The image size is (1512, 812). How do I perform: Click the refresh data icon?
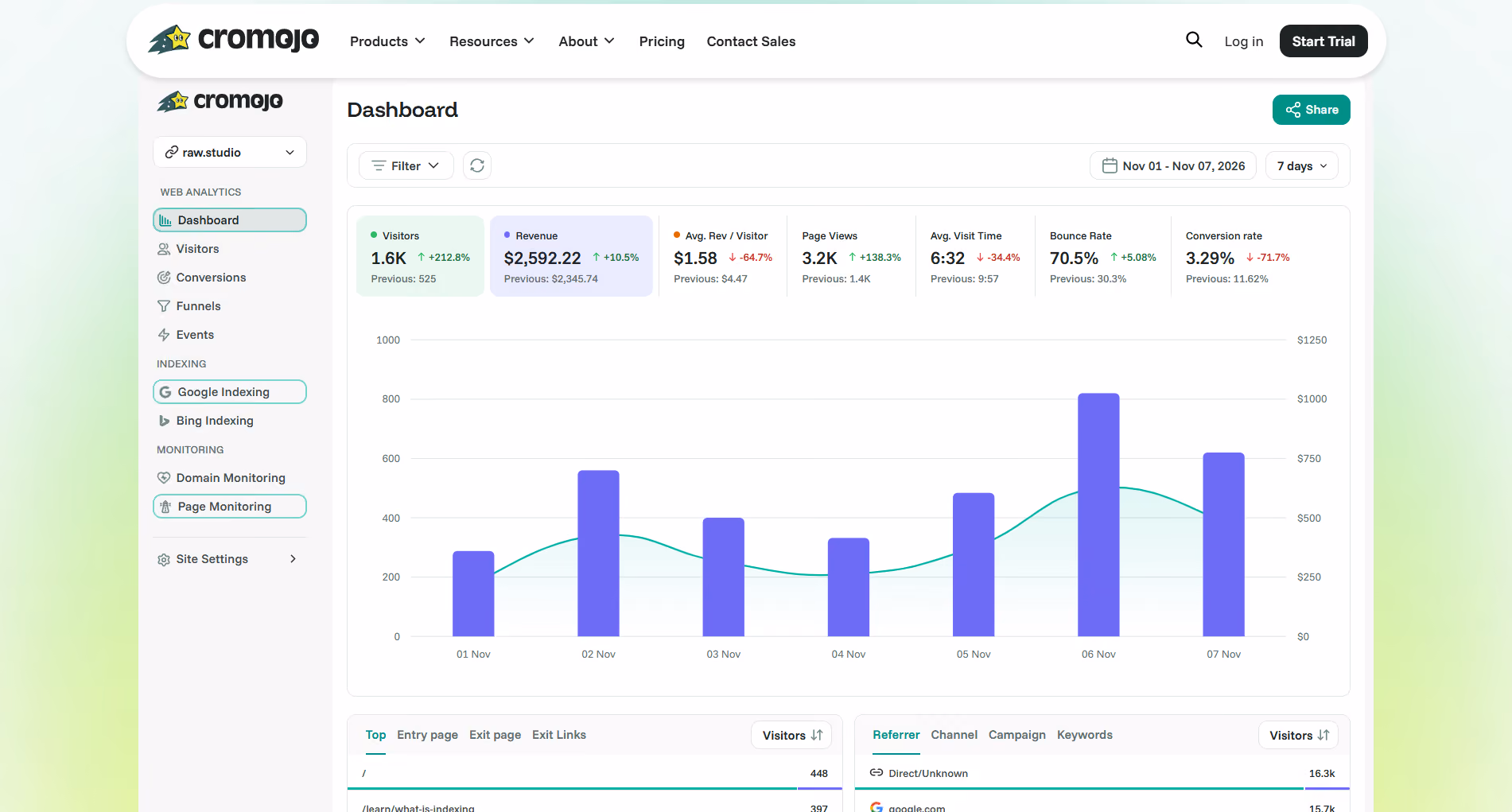pyautogui.click(x=477, y=165)
